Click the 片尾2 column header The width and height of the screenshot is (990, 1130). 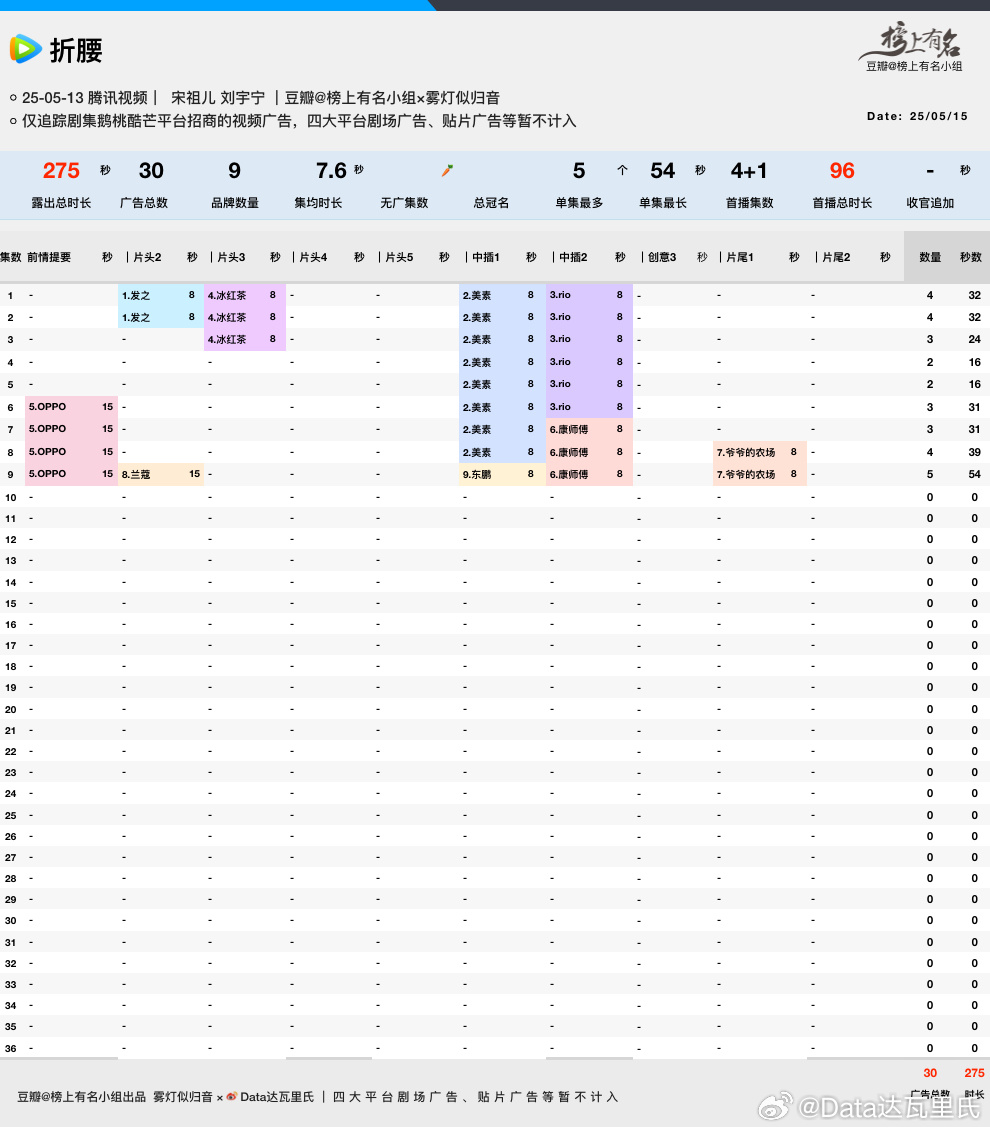[836, 257]
